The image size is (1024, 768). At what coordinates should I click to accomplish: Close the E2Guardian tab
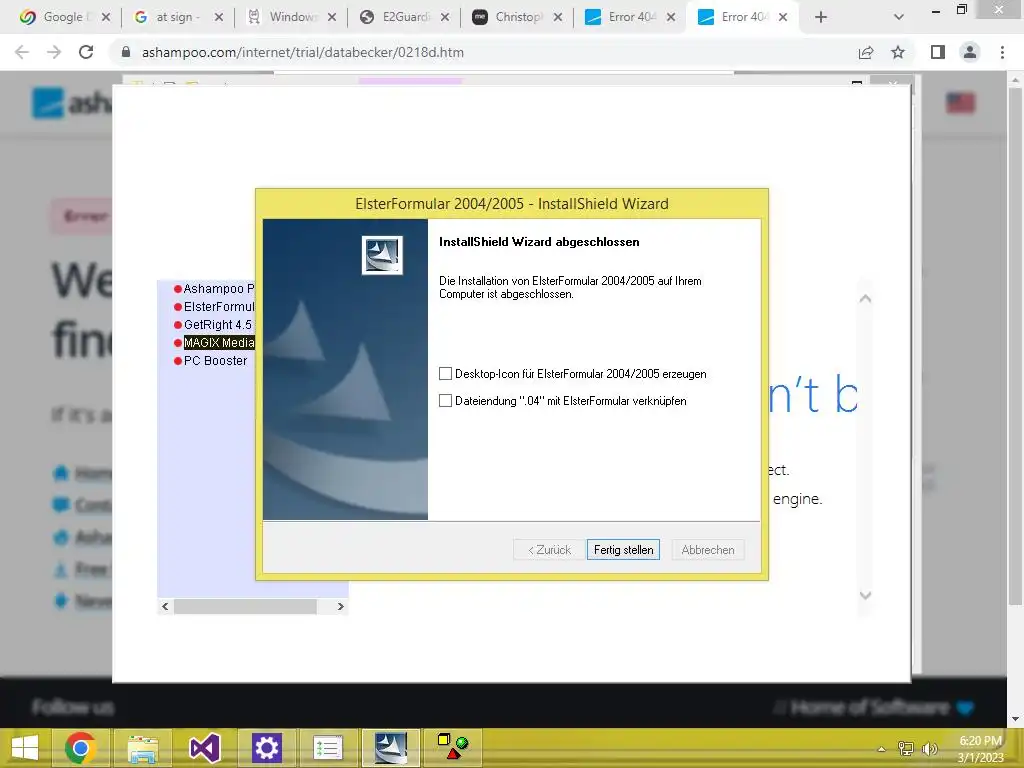click(x=445, y=17)
